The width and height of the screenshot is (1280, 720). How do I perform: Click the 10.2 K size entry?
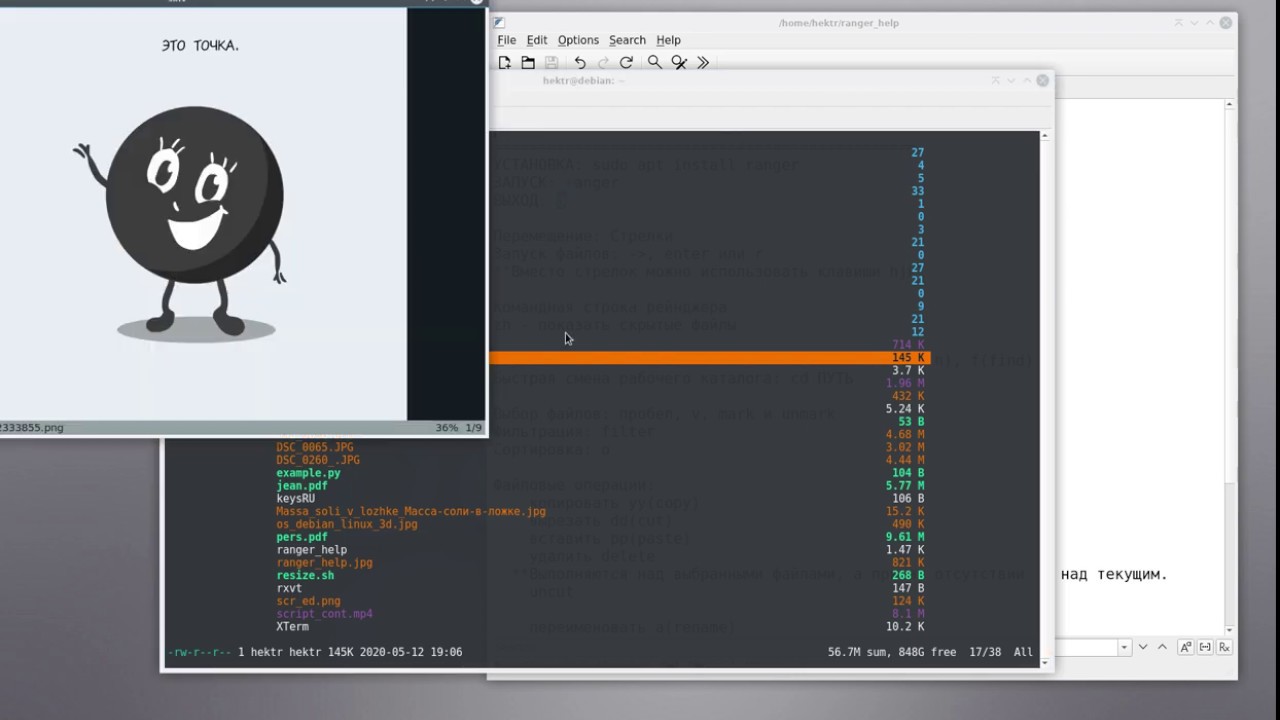[x=905, y=627]
